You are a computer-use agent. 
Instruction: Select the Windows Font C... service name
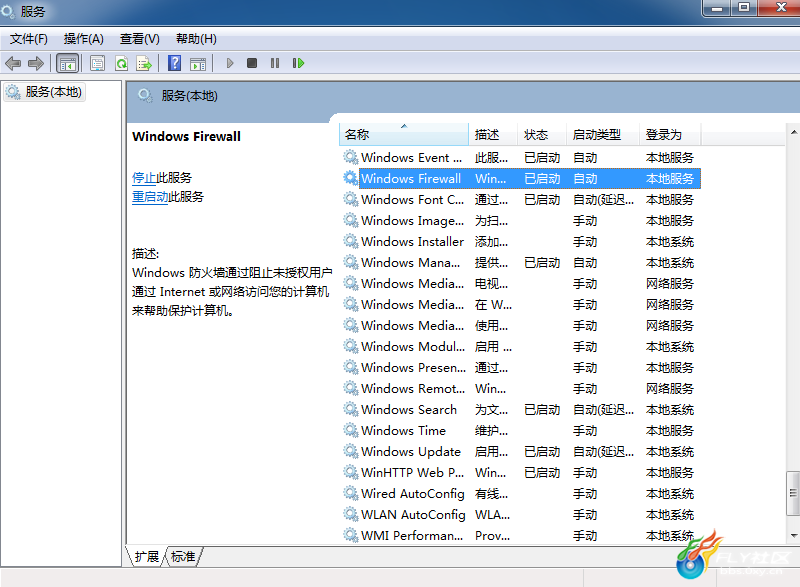[412, 199]
